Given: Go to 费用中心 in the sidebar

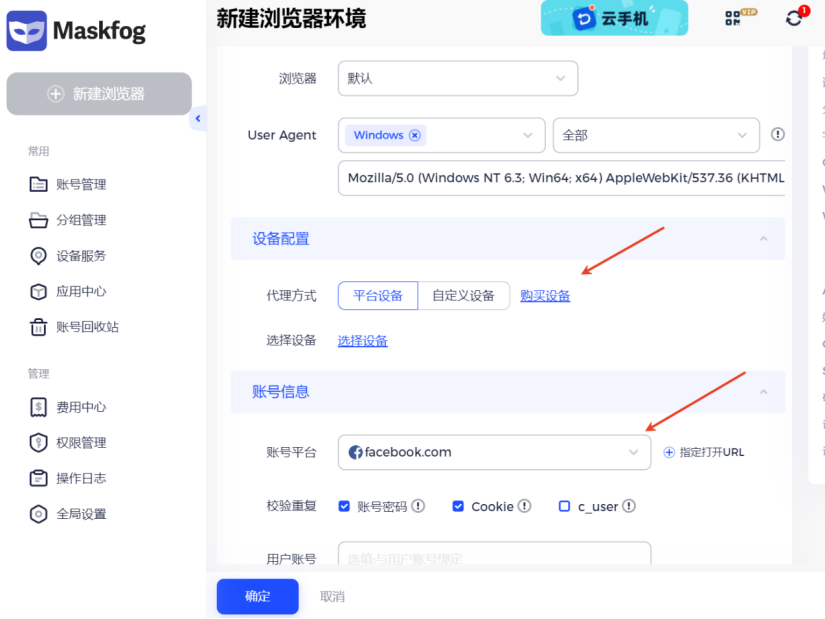Looking at the screenshot, I should coord(80,407).
